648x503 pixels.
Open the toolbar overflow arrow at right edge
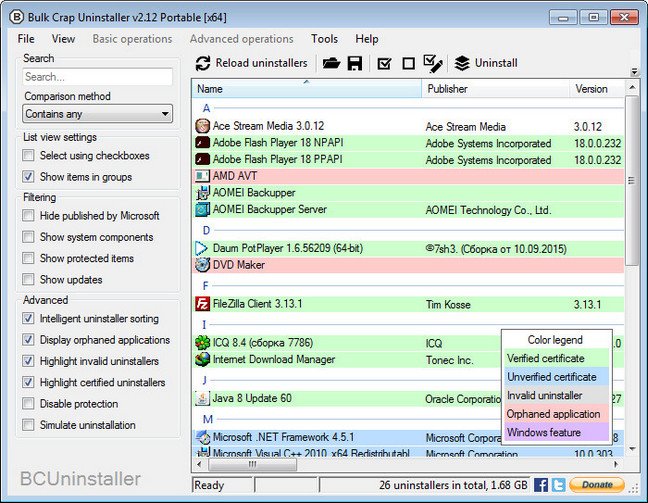[634, 72]
